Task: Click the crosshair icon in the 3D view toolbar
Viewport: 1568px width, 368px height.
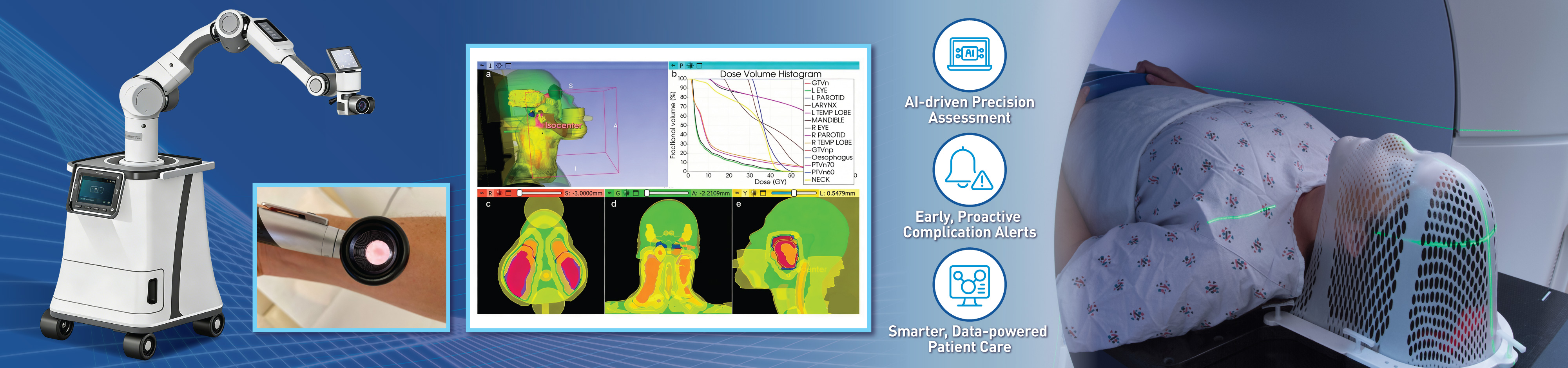Action: point(498,65)
